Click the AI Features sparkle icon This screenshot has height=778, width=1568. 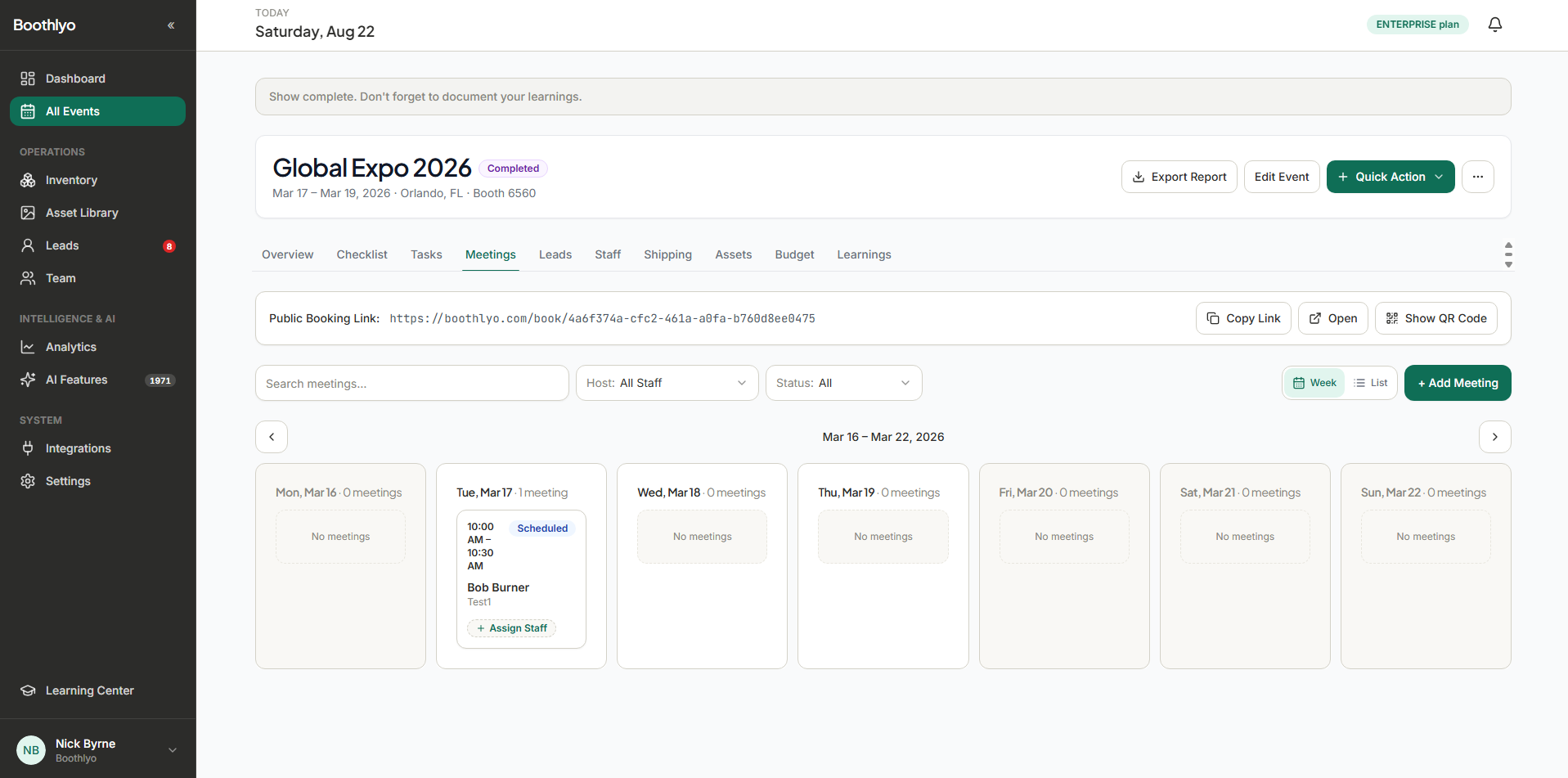(28, 380)
